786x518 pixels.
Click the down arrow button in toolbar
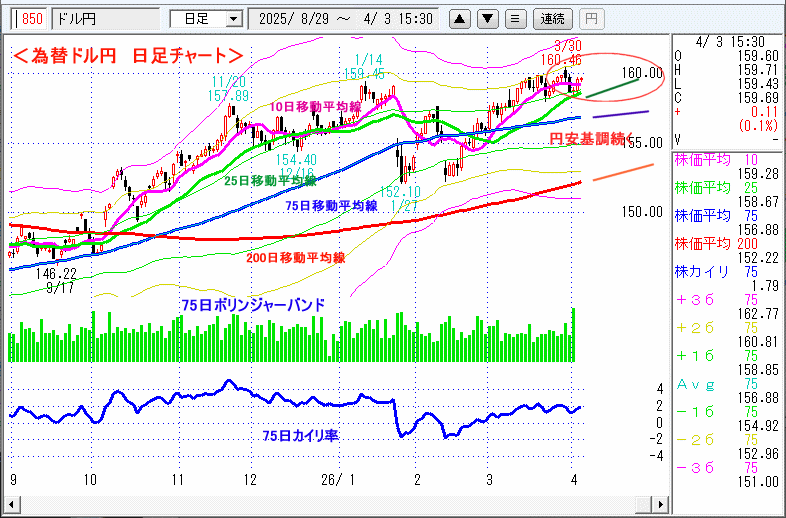click(487, 19)
